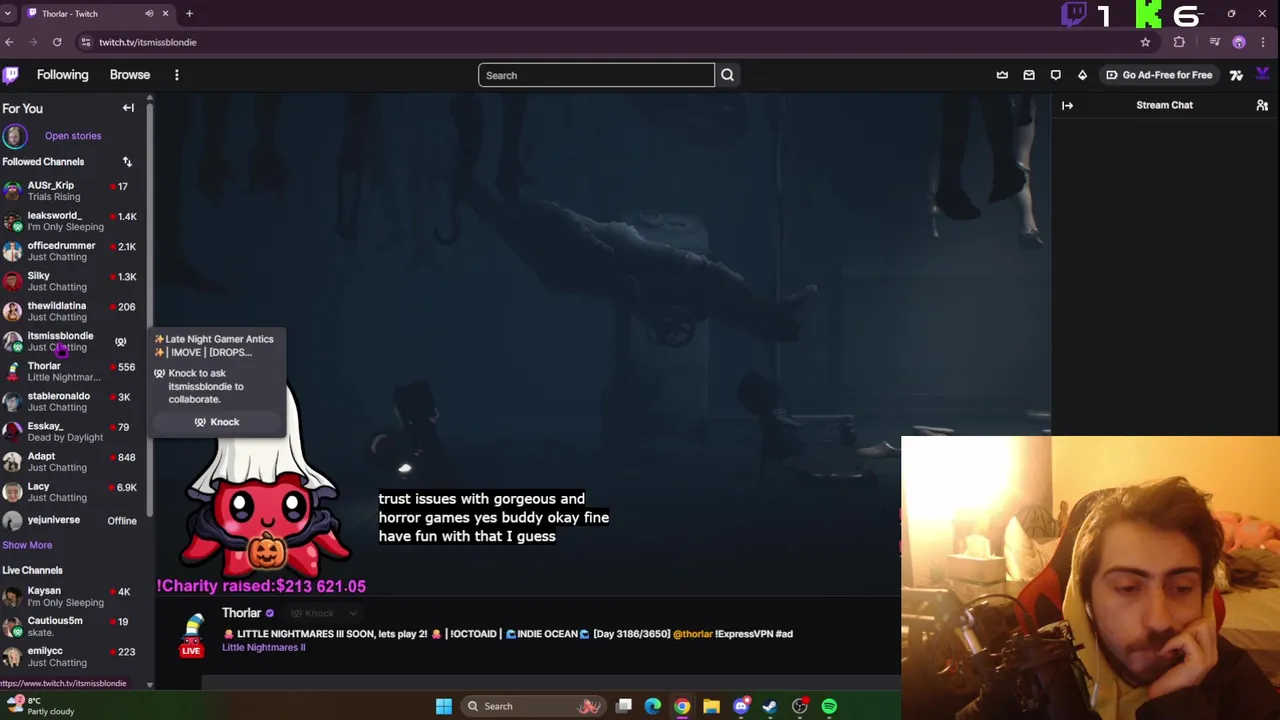Focus the Twitch search field
The image size is (1280, 720).
pyautogui.click(x=596, y=75)
